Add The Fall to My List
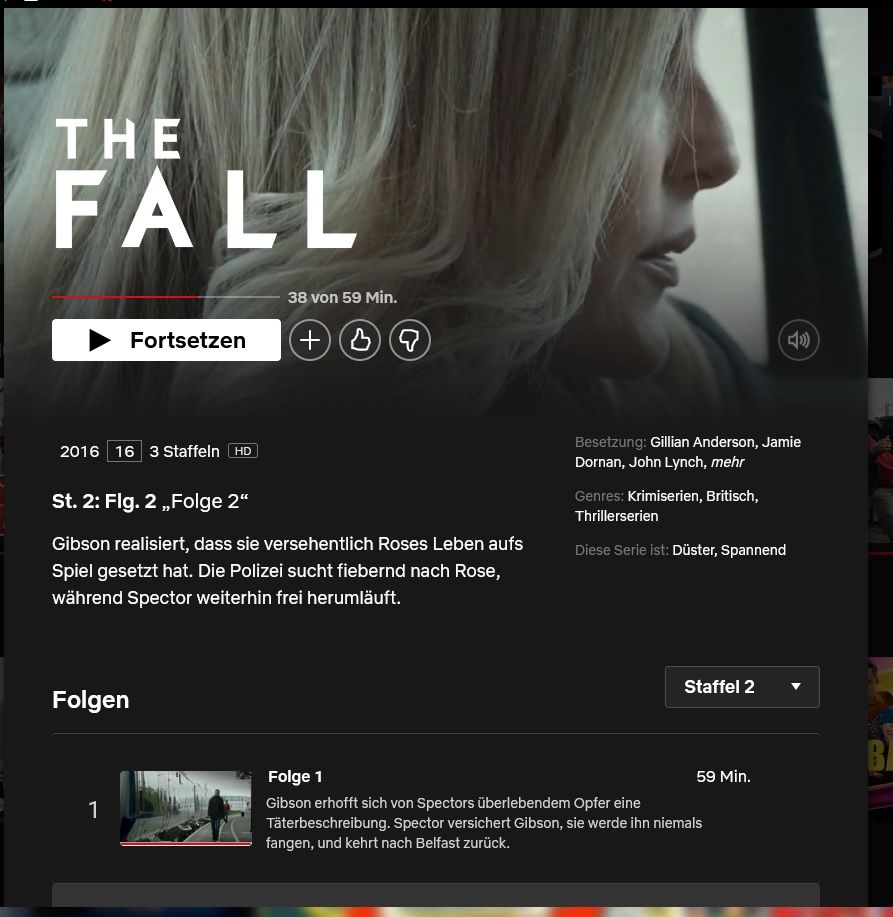893x917 pixels. [310, 340]
